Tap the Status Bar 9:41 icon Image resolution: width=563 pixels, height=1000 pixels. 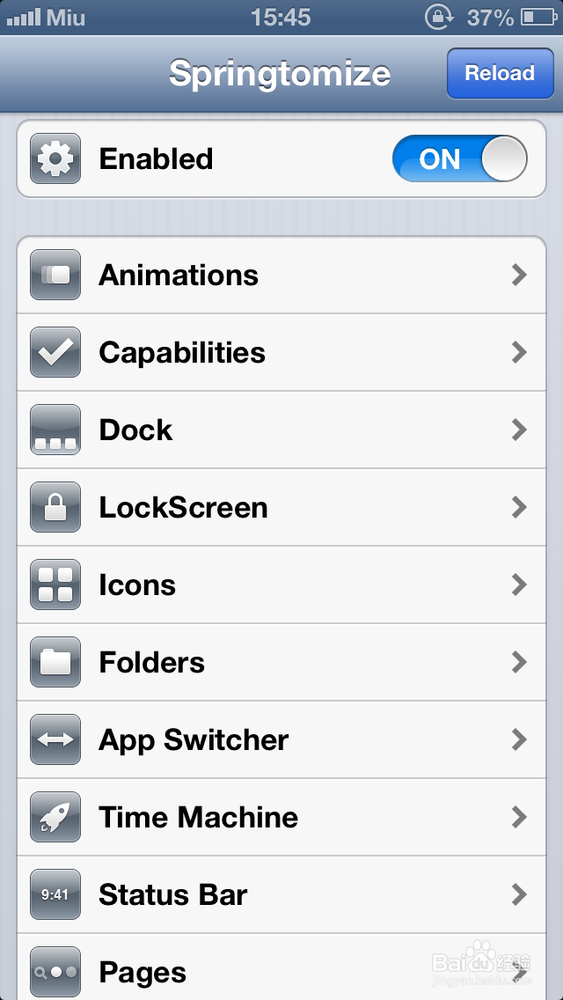tap(55, 895)
